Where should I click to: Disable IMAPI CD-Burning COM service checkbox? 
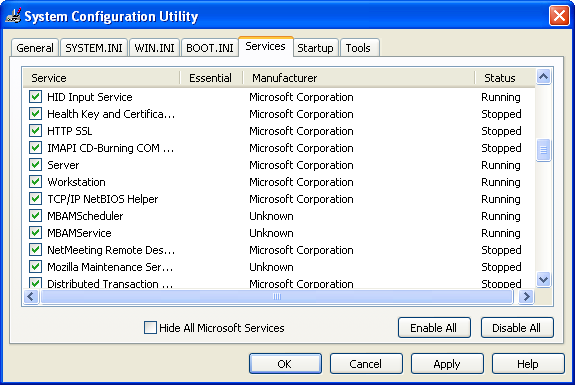(36, 148)
